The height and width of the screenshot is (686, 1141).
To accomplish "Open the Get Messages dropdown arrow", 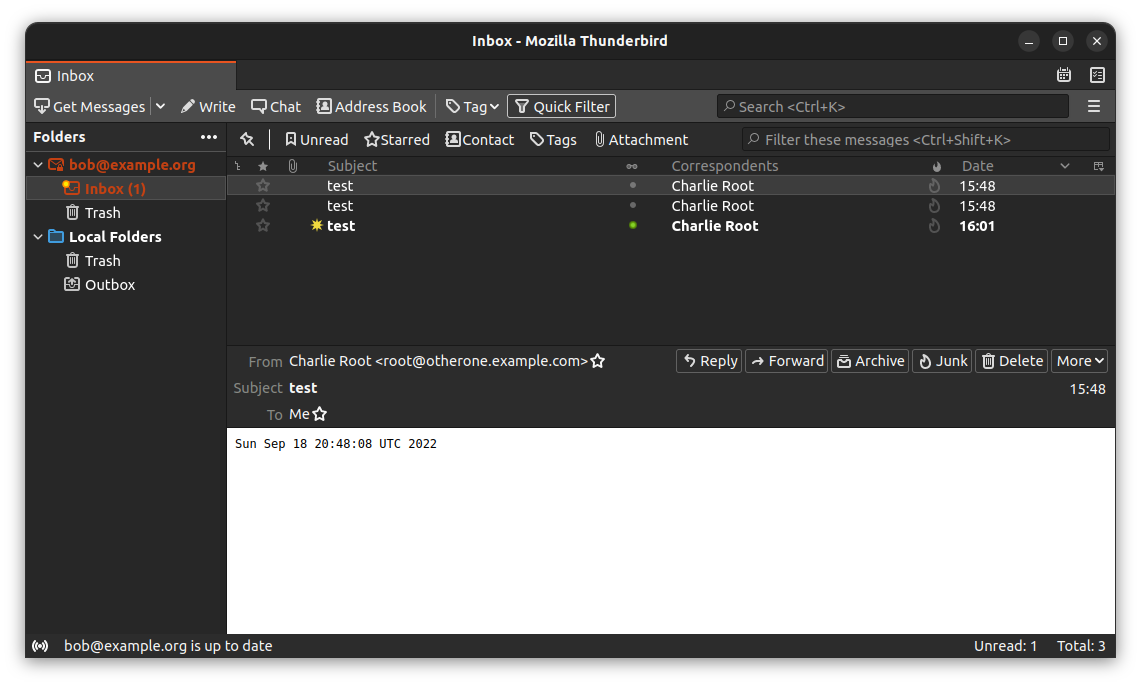I will 160,106.
